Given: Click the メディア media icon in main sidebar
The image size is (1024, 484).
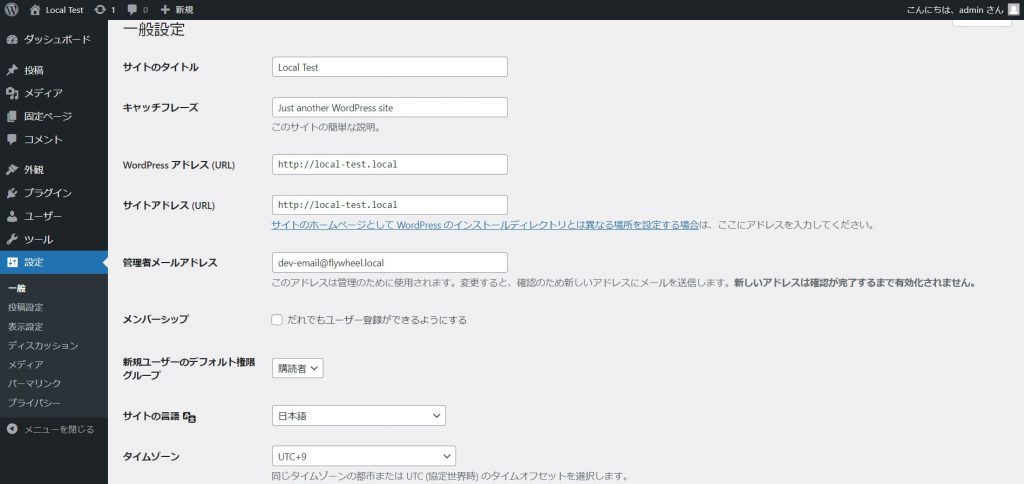Looking at the screenshot, I should [x=12, y=93].
